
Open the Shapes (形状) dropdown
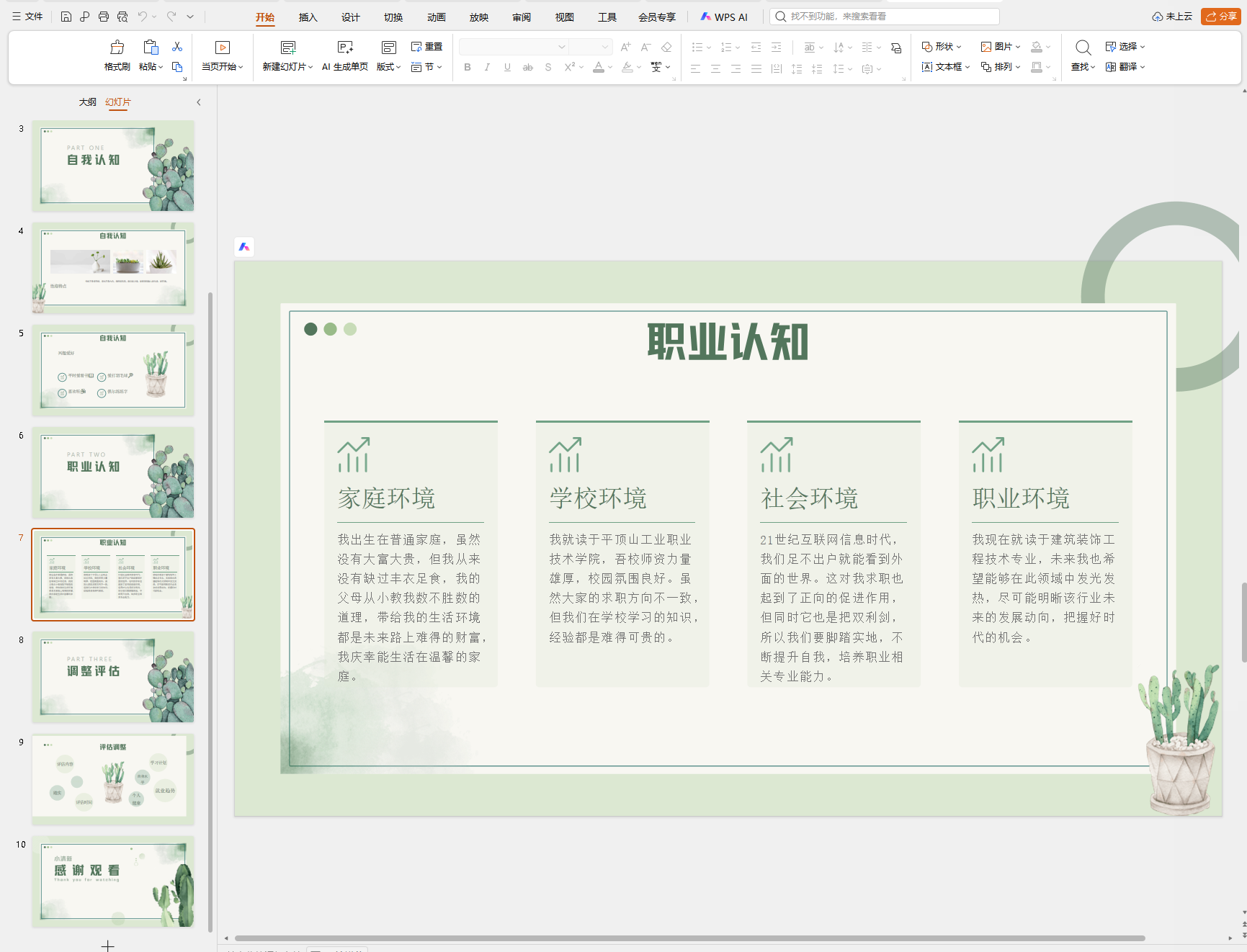point(942,47)
